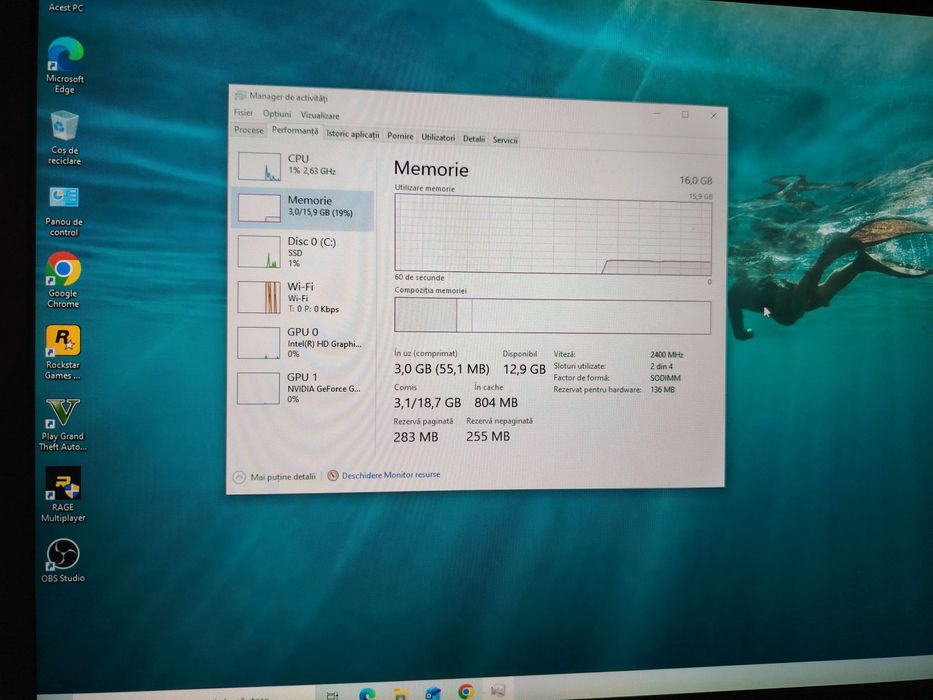
Task: Open Microsoft Edge desktop shortcut
Action: pyautogui.click(x=65, y=65)
